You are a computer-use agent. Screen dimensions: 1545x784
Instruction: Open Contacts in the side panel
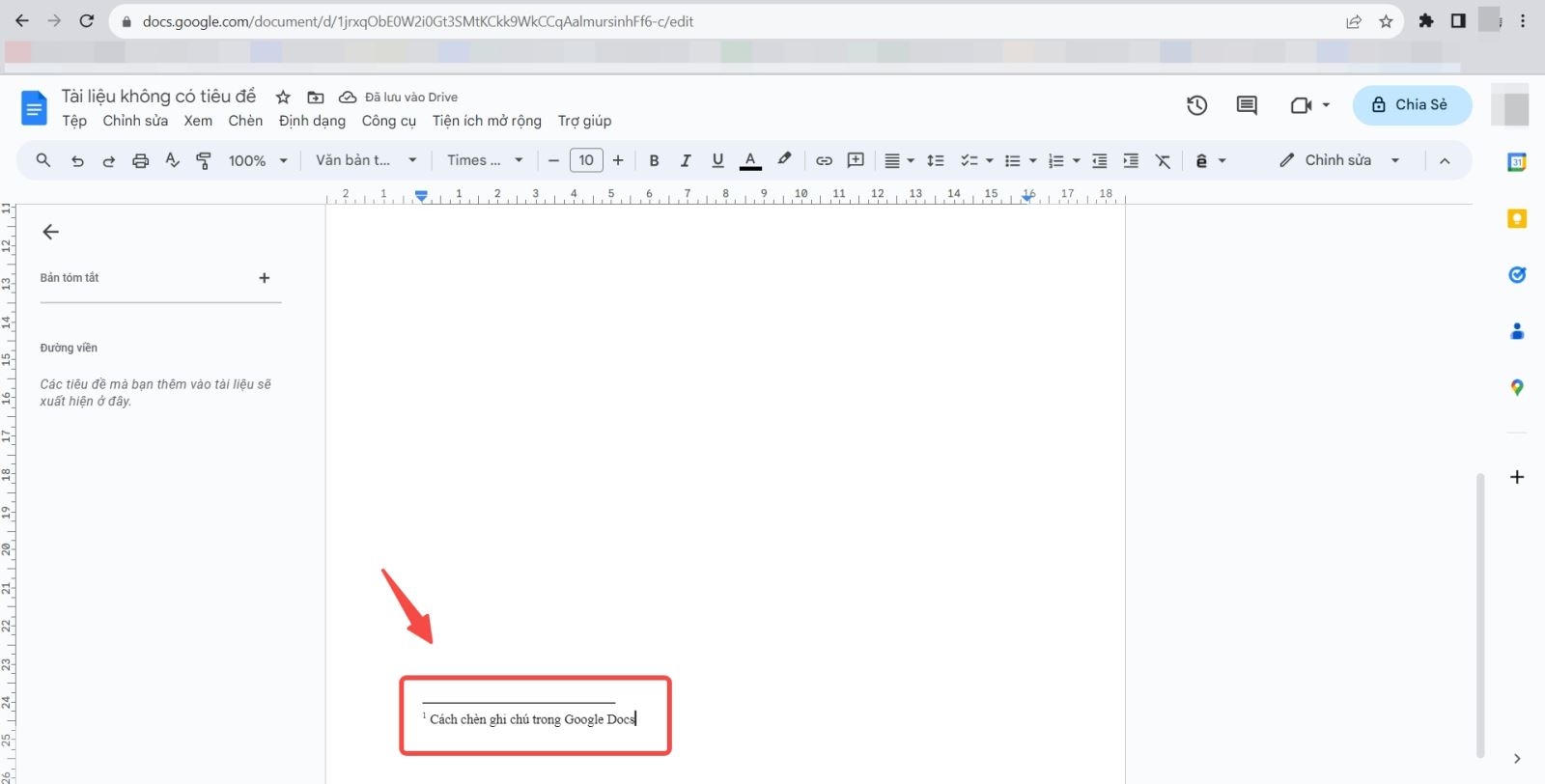click(x=1517, y=331)
